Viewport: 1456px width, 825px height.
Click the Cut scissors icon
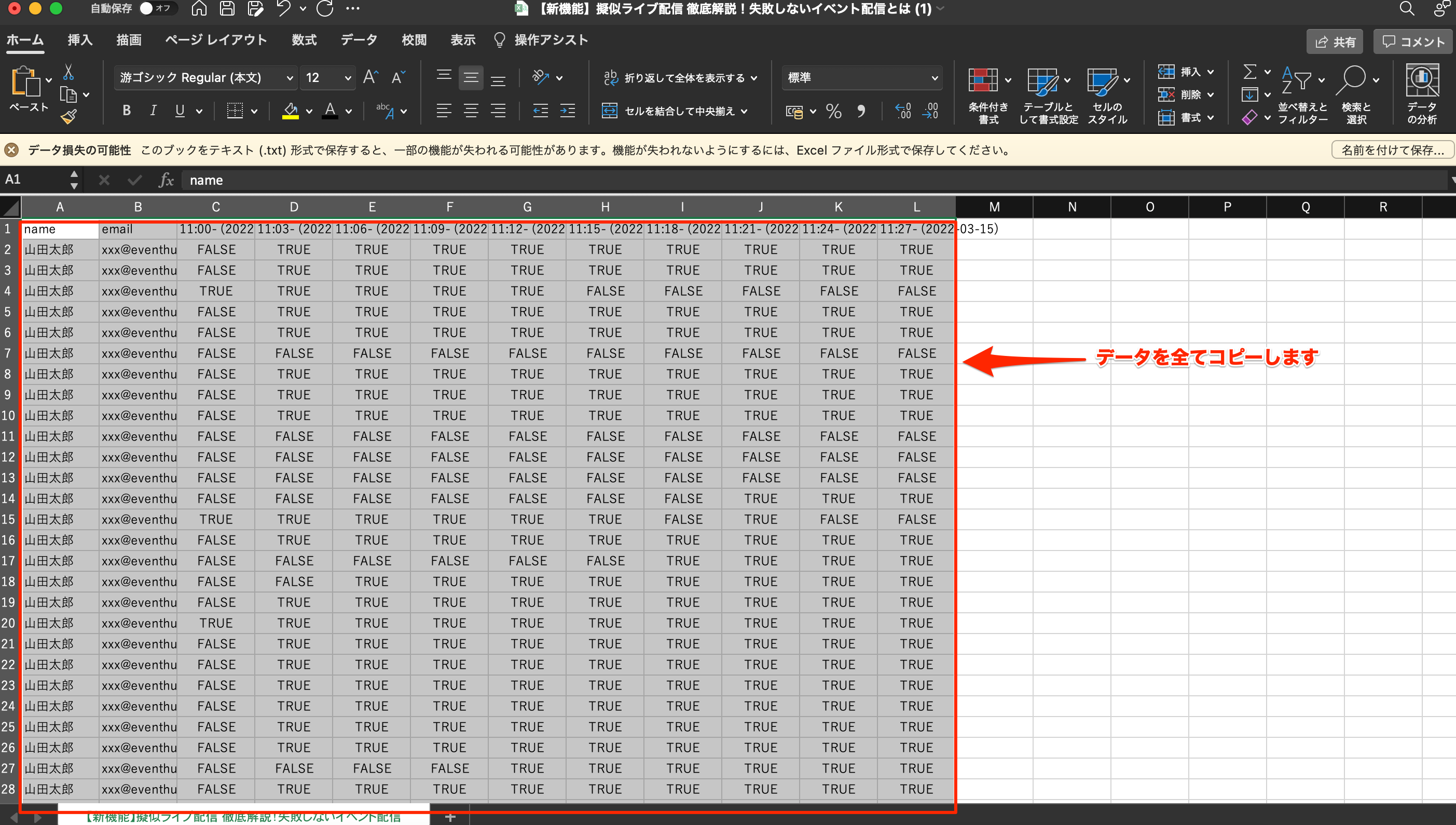(x=68, y=72)
